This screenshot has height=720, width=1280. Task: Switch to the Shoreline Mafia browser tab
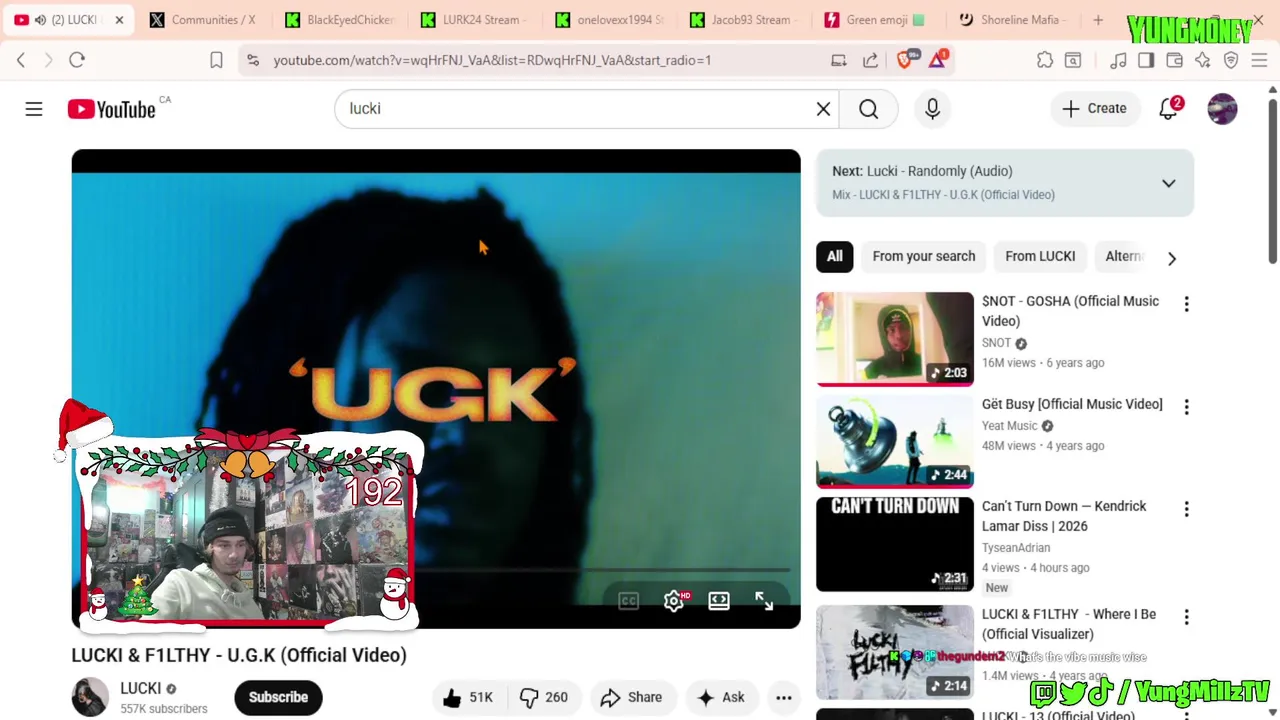coord(1013,20)
